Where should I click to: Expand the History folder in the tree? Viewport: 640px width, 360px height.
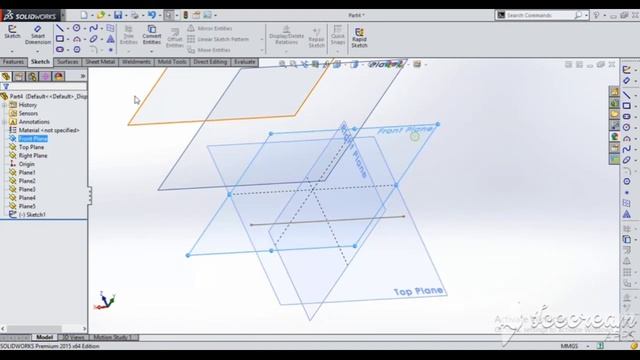4,105
